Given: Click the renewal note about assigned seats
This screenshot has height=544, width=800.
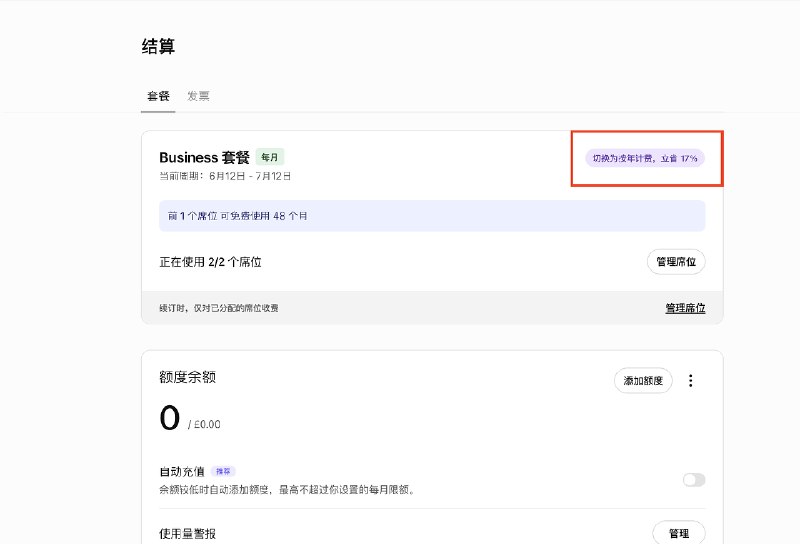Looking at the screenshot, I should (x=219, y=308).
